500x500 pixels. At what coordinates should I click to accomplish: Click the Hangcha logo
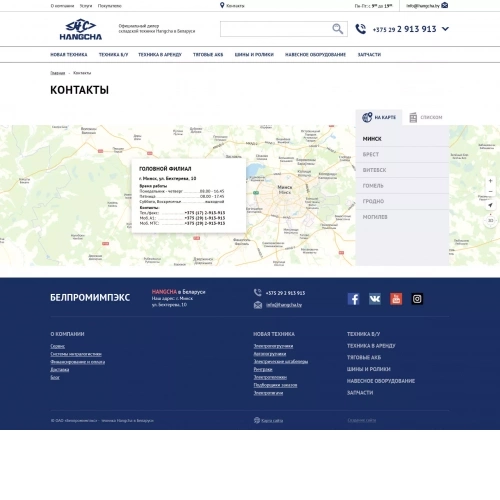pyautogui.click(x=81, y=29)
